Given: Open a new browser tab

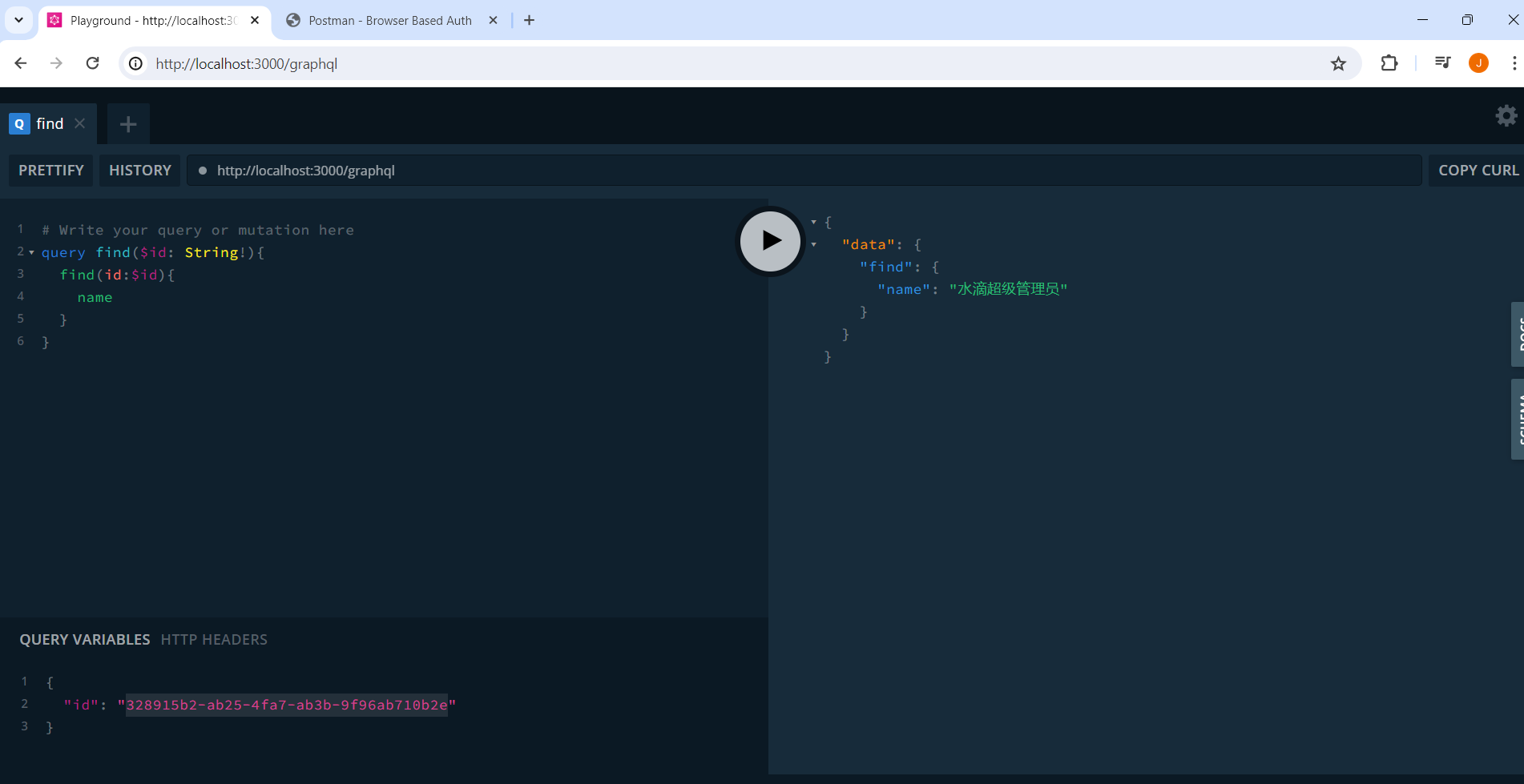Looking at the screenshot, I should coord(529,21).
